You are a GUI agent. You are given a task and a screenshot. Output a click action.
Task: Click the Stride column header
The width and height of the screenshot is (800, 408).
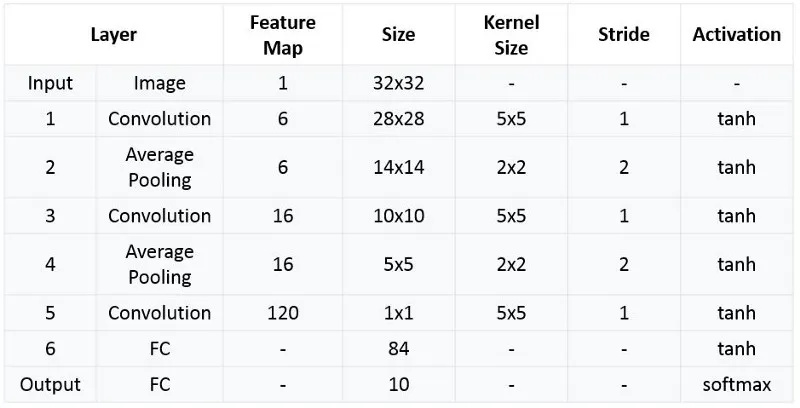(623, 35)
